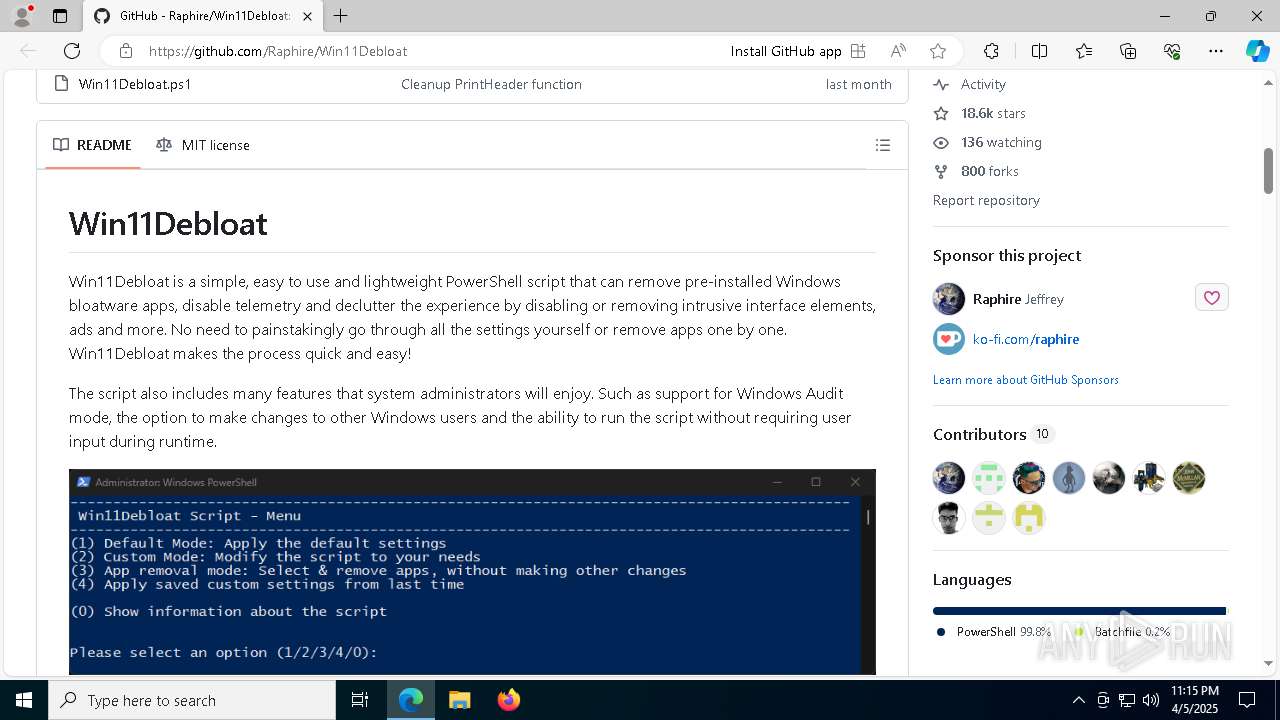Open Favorites list icon
The height and width of the screenshot is (720, 1280).
point(1084,51)
